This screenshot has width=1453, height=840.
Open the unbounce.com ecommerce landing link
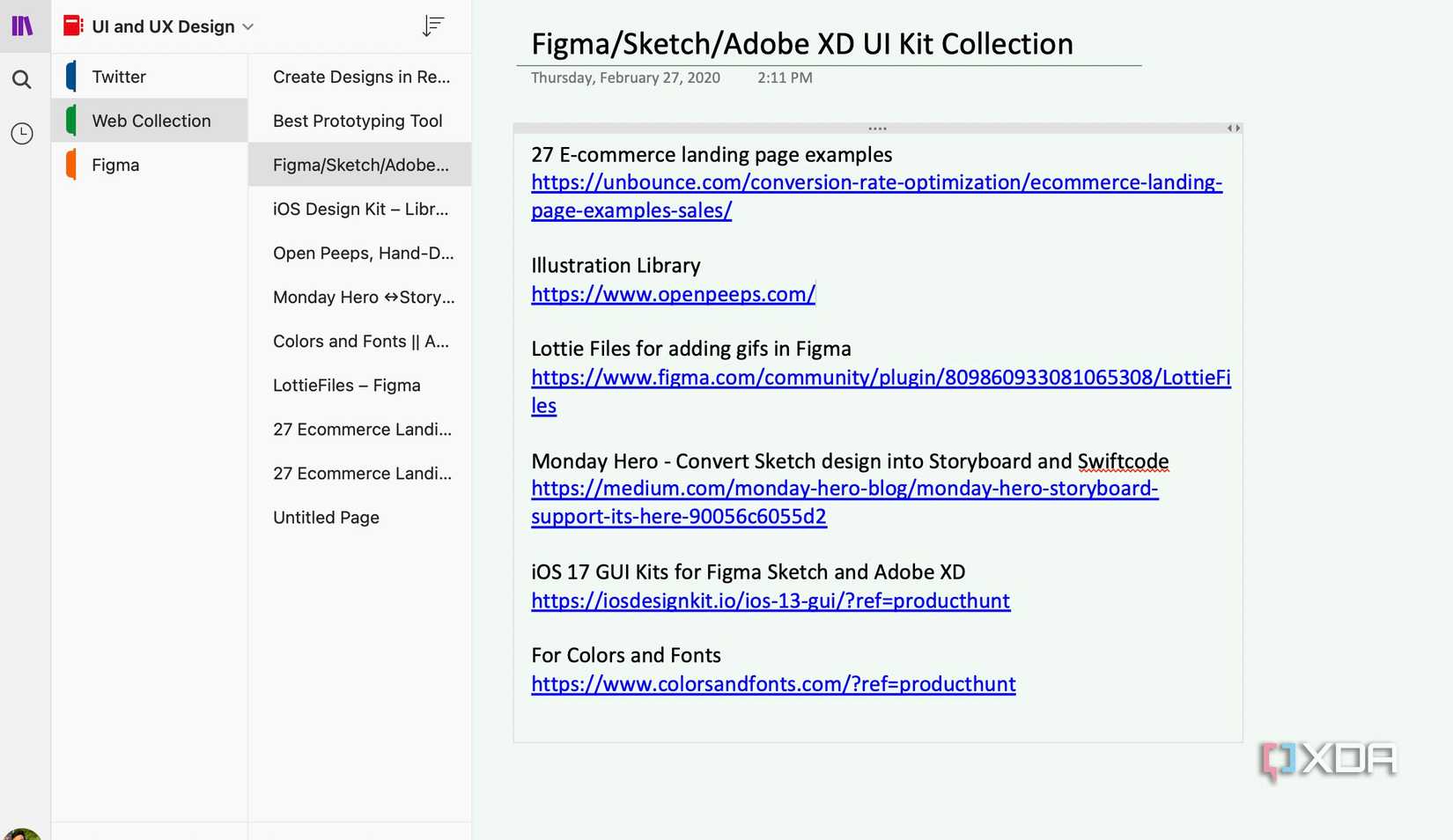pyautogui.click(x=876, y=196)
